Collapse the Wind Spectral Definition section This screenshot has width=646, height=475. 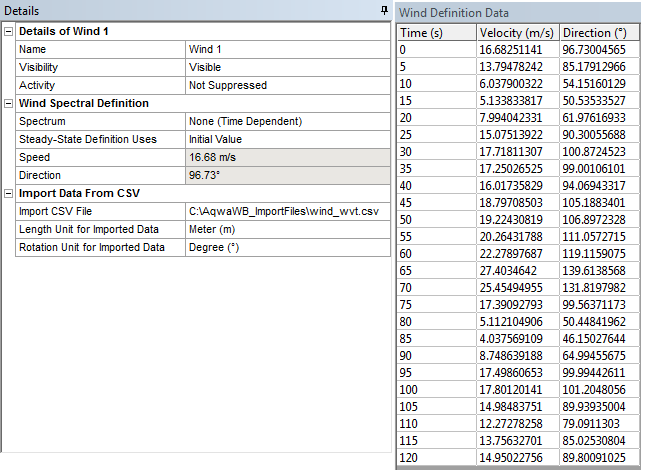tap(9, 103)
